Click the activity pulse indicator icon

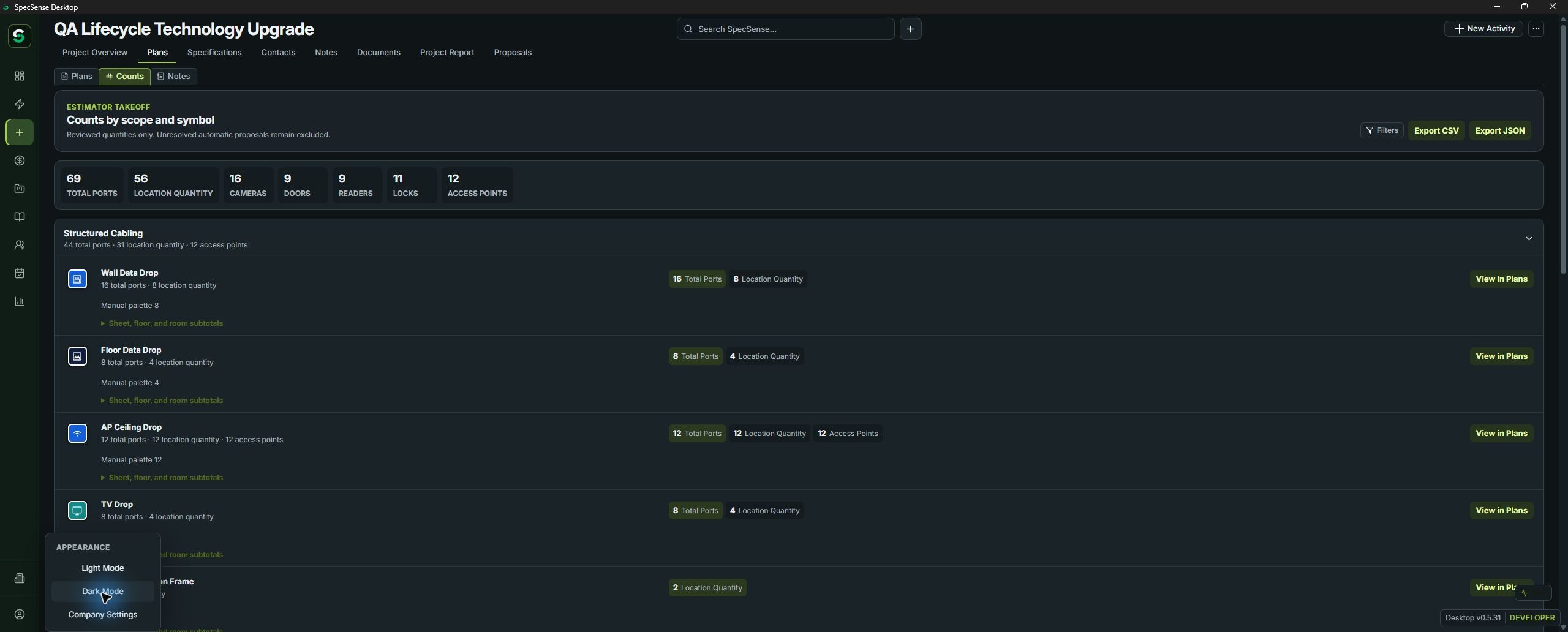[x=1524, y=593]
